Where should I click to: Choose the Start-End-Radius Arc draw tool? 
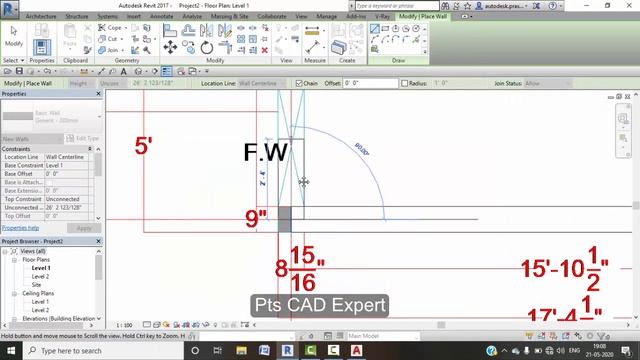[375, 40]
